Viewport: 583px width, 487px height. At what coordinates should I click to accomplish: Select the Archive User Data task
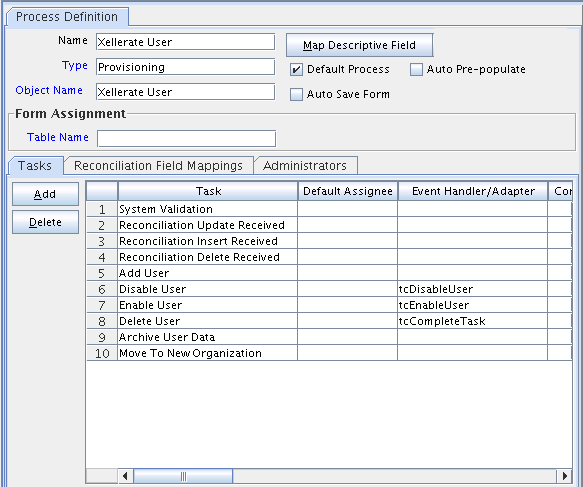pos(207,337)
